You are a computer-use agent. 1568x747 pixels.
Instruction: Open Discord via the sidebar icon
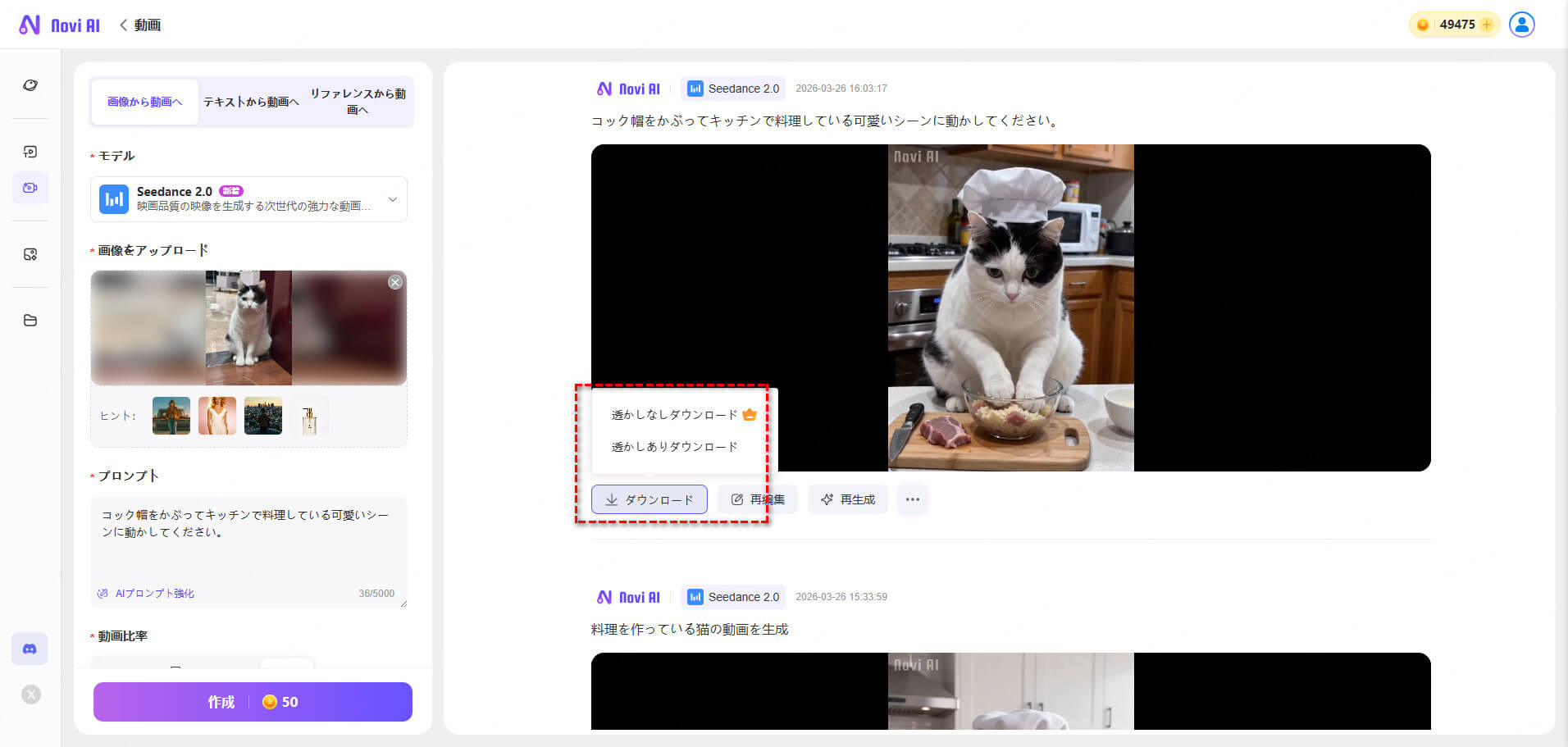(x=30, y=649)
